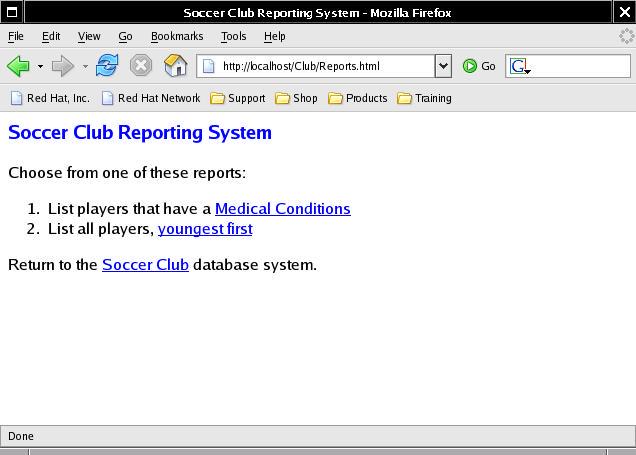636x455 pixels.
Task: Expand the URL history dropdown
Action: pyautogui.click(x=443, y=66)
